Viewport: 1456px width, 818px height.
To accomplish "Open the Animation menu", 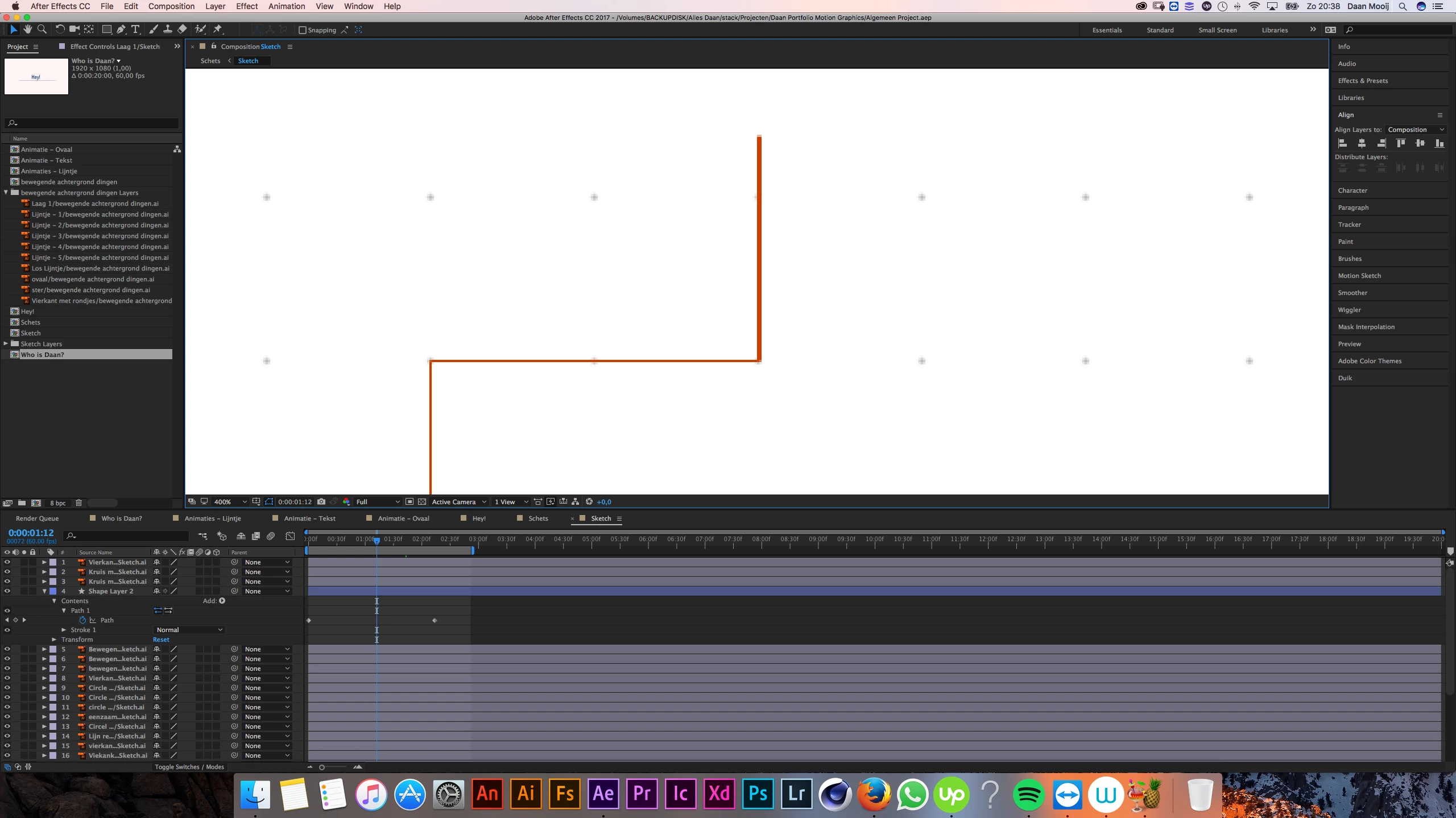I will click(286, 6).
